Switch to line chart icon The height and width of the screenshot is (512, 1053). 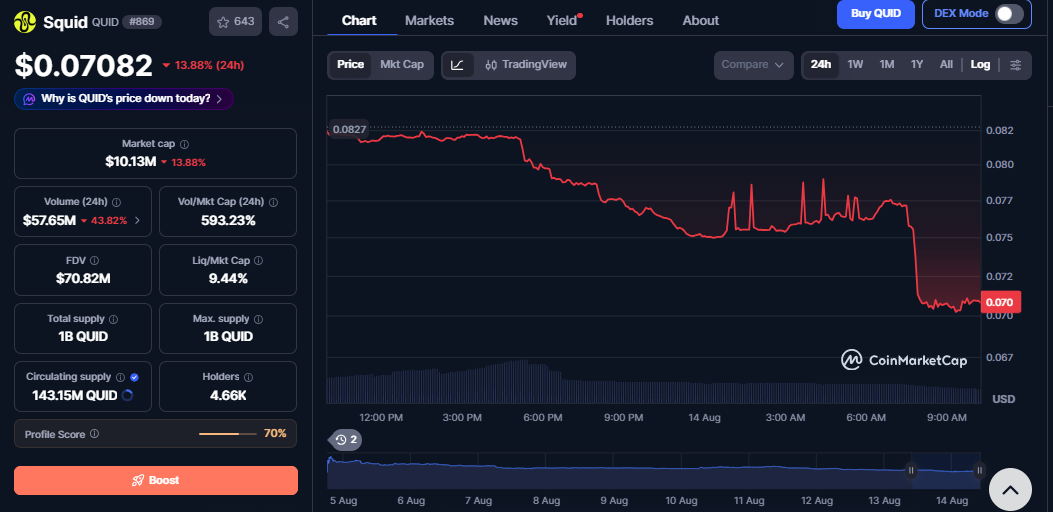click(x=457, y=65)
